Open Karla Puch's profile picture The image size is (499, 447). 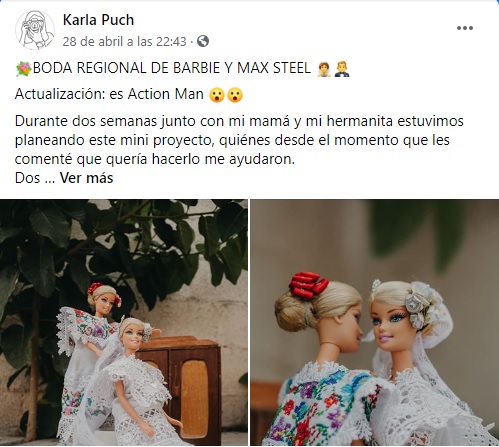tap(35, 30)
